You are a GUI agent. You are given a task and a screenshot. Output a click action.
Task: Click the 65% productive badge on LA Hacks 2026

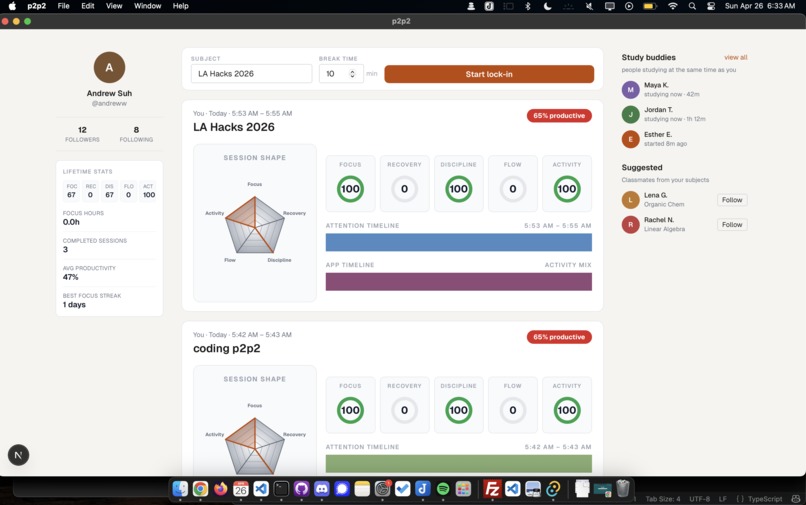click(x=559, y=116)
